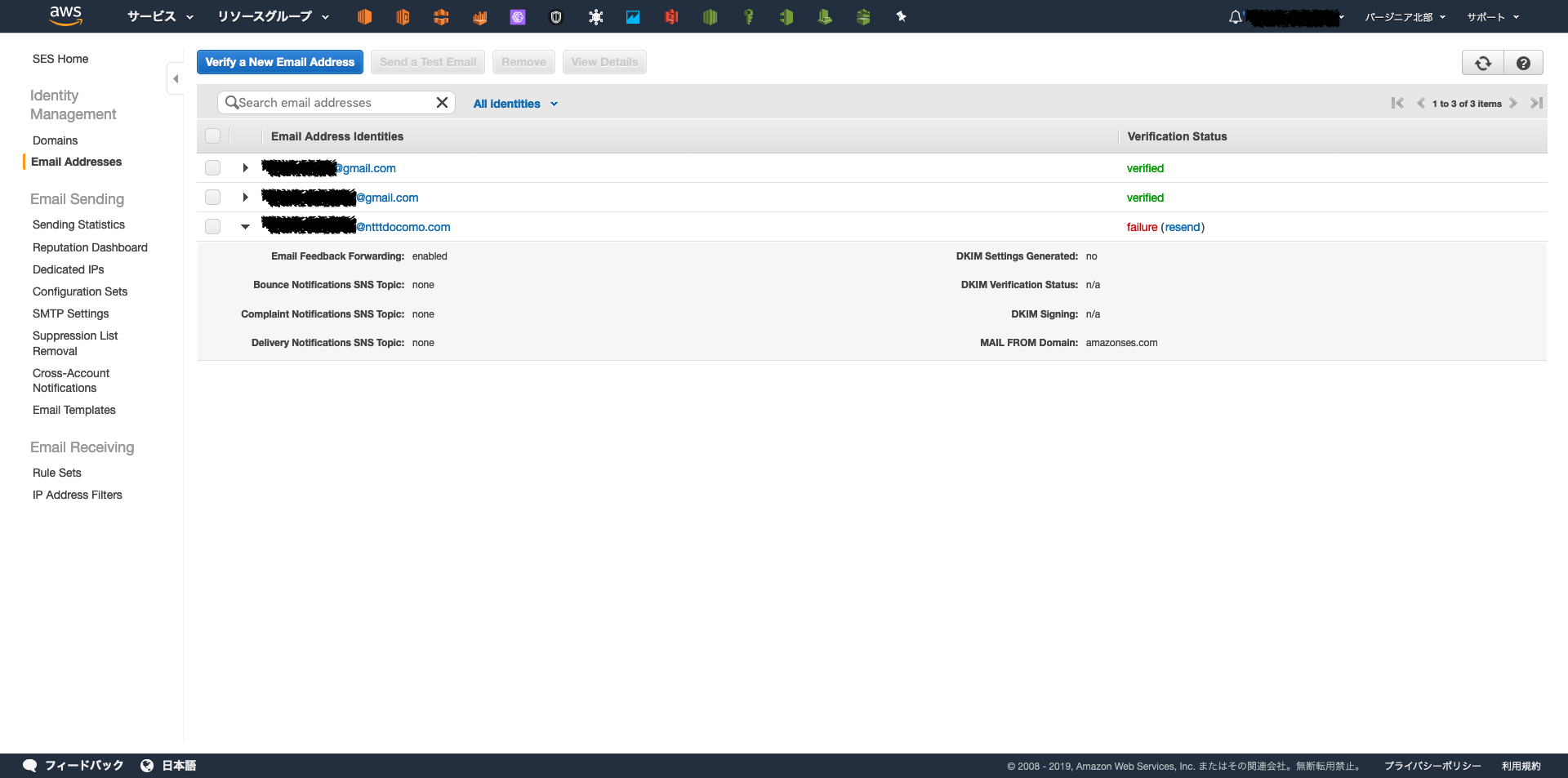
Task: Click the pin icon in the shortcut bar
Action: click(901, 16)
